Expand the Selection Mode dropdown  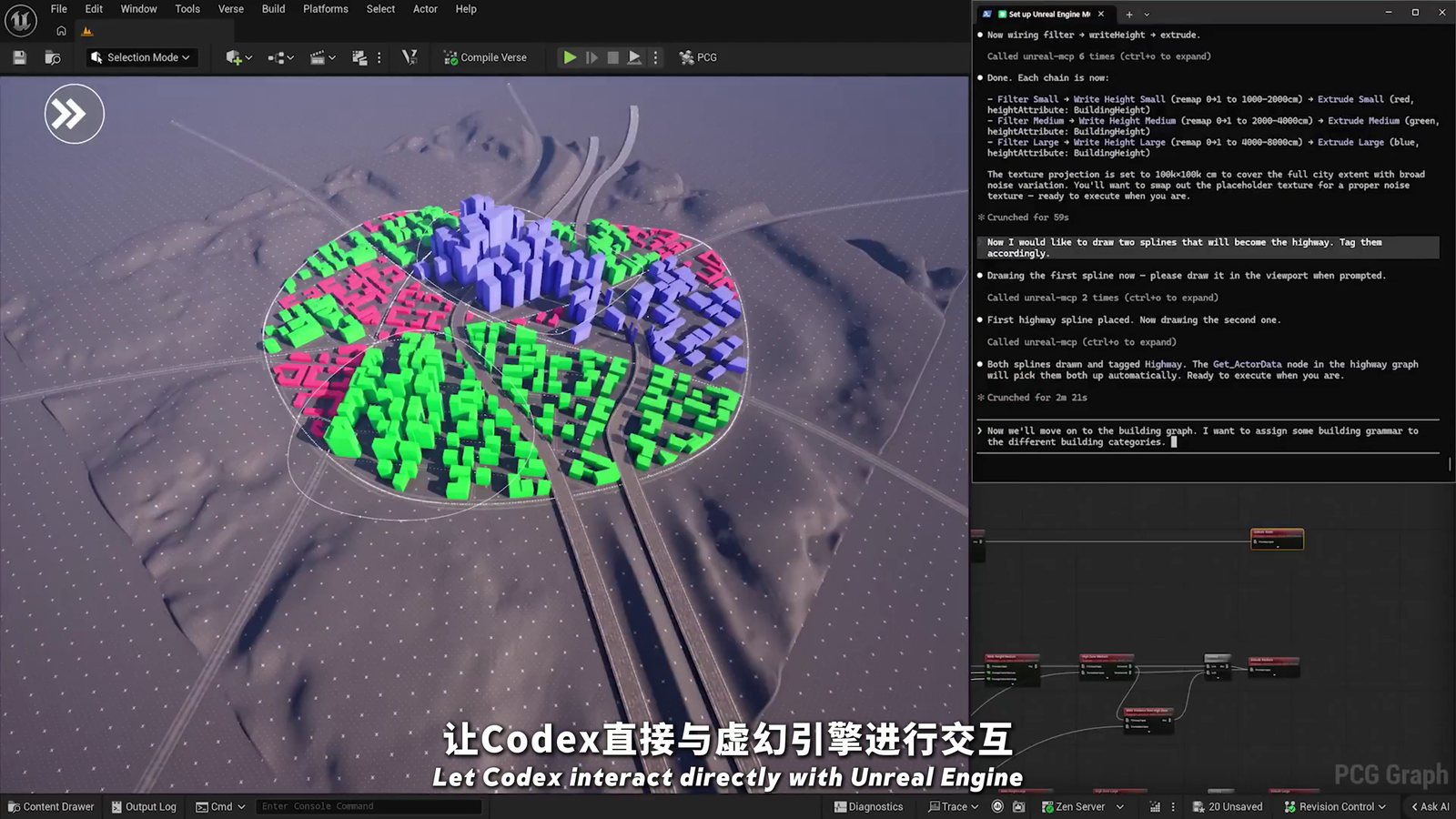pyautogui.click(x=141, y=57)
